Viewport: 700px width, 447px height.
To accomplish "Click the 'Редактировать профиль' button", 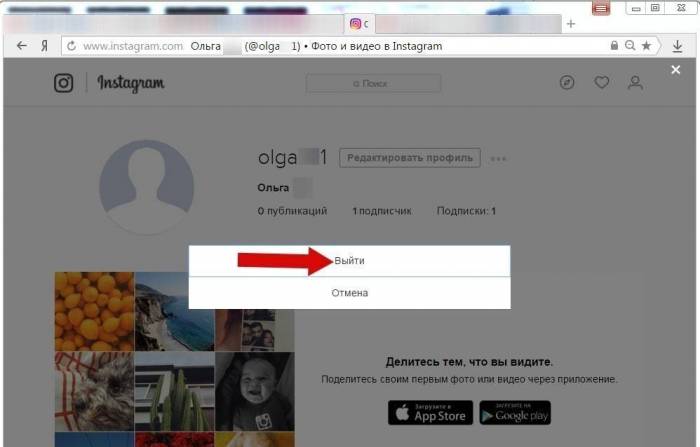I will [410, 158].
